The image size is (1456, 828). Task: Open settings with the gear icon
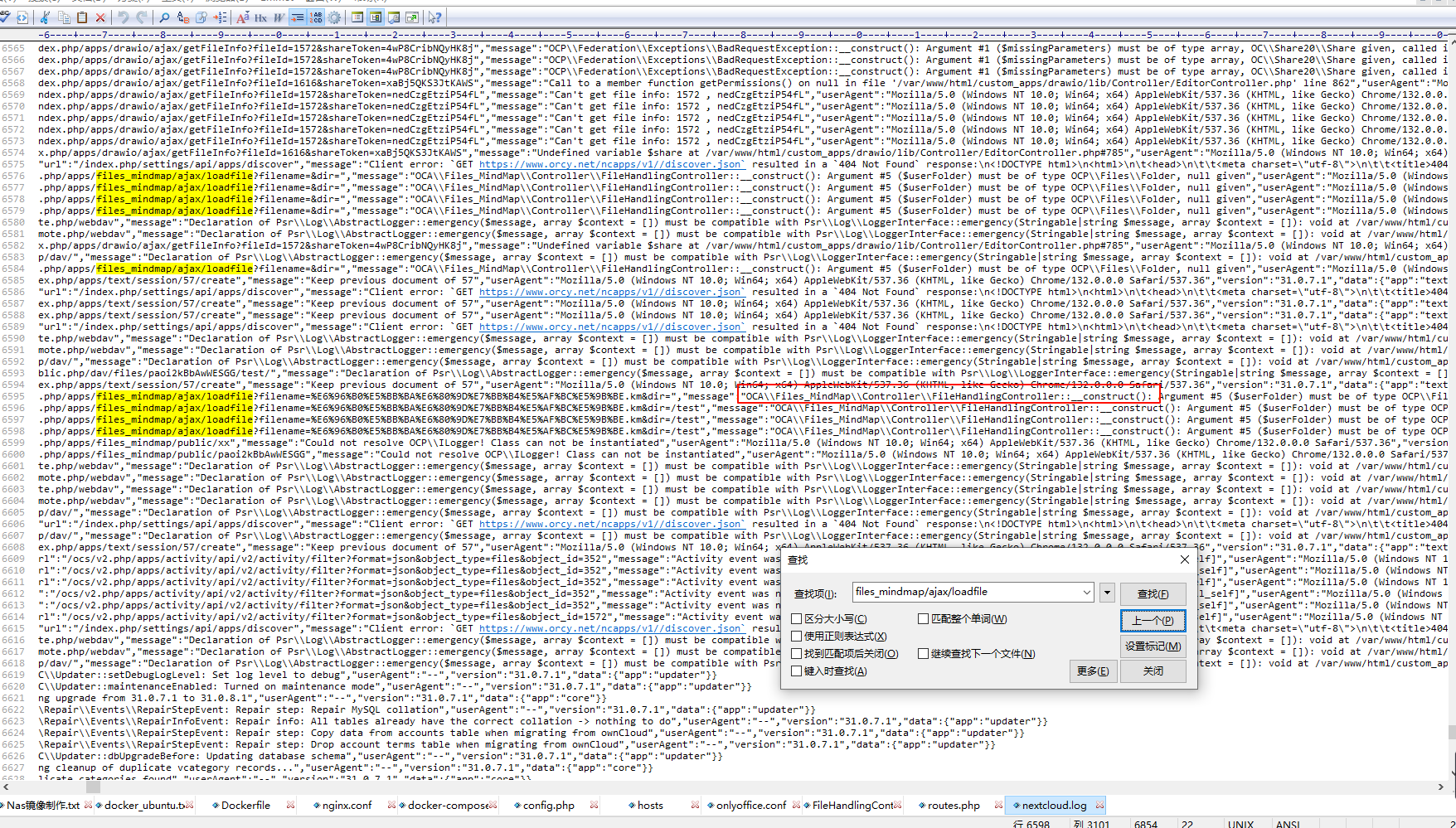point(334,17)
